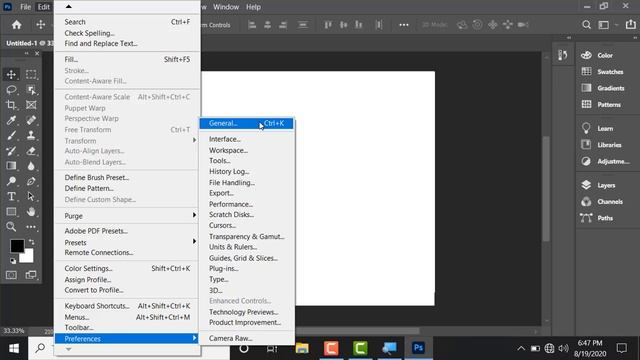
Task: Swap foreground and background colors
Action: pyautogui.click(x=31, y=242)
